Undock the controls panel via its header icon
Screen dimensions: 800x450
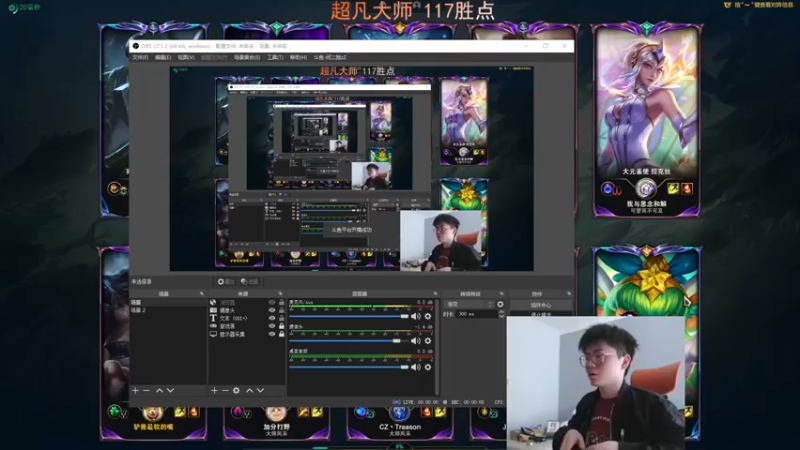tap(569, 294)
